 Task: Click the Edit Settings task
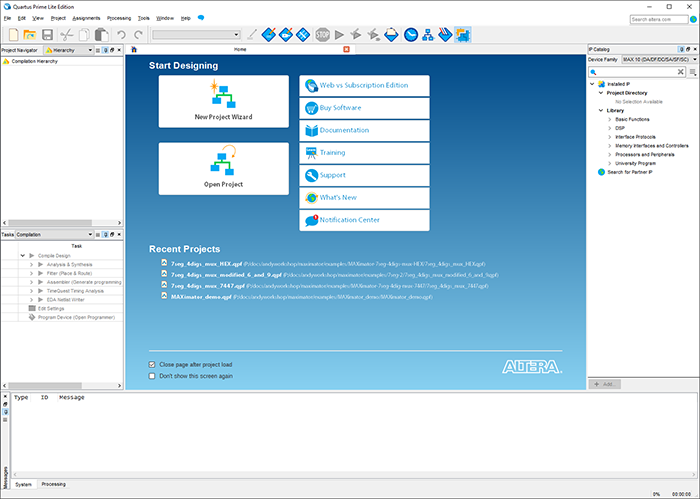51,308
